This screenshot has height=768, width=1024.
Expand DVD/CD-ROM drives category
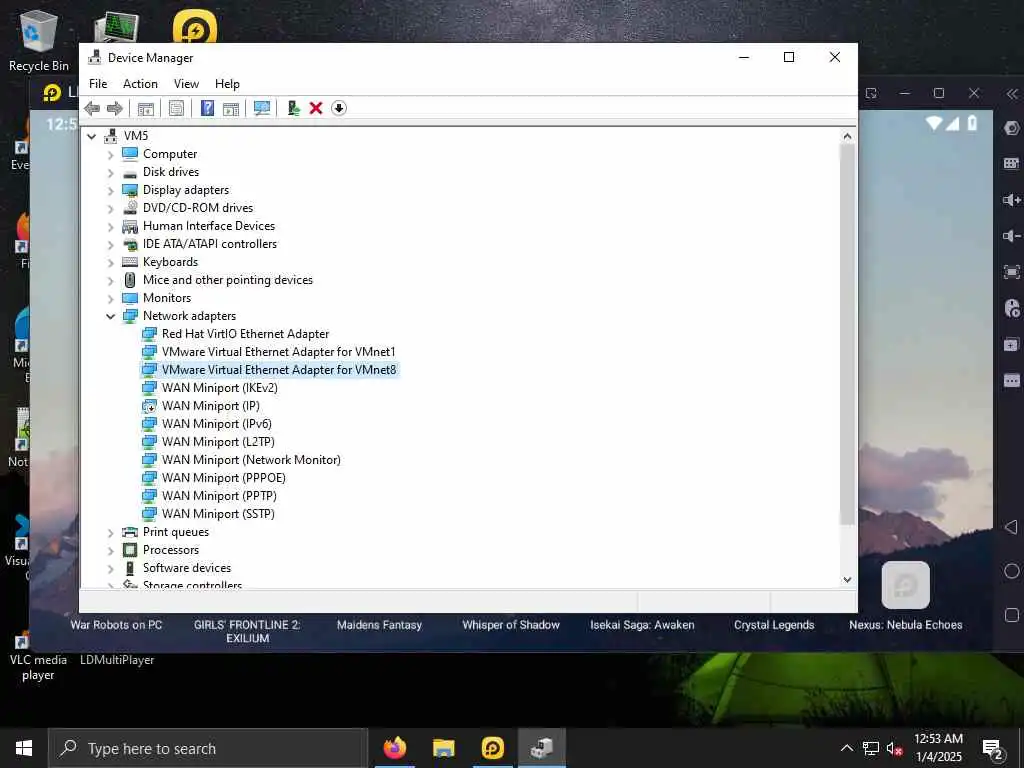pyautogui.click(x=110, y=209)
